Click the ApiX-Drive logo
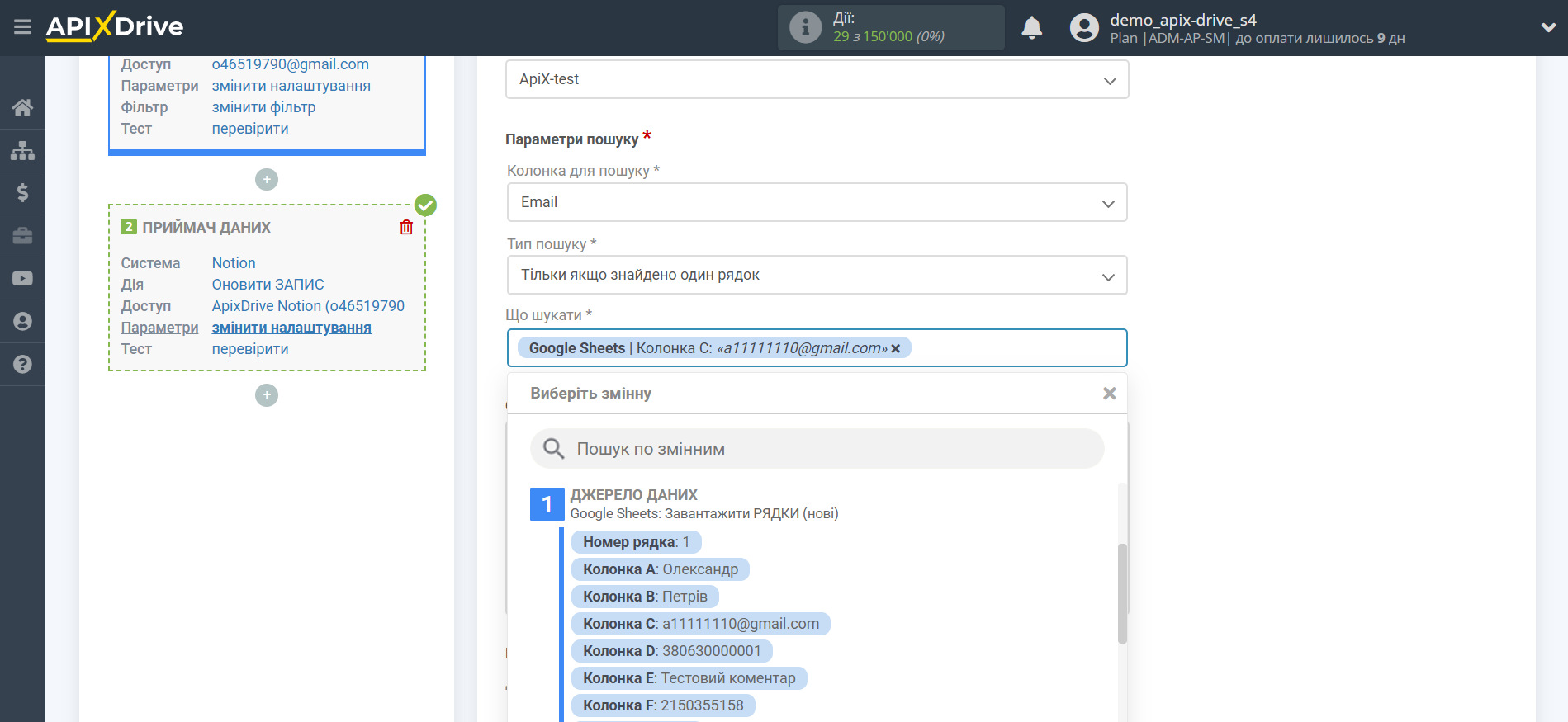Screen dimensions: 1568x722 [x=115, y=26]
